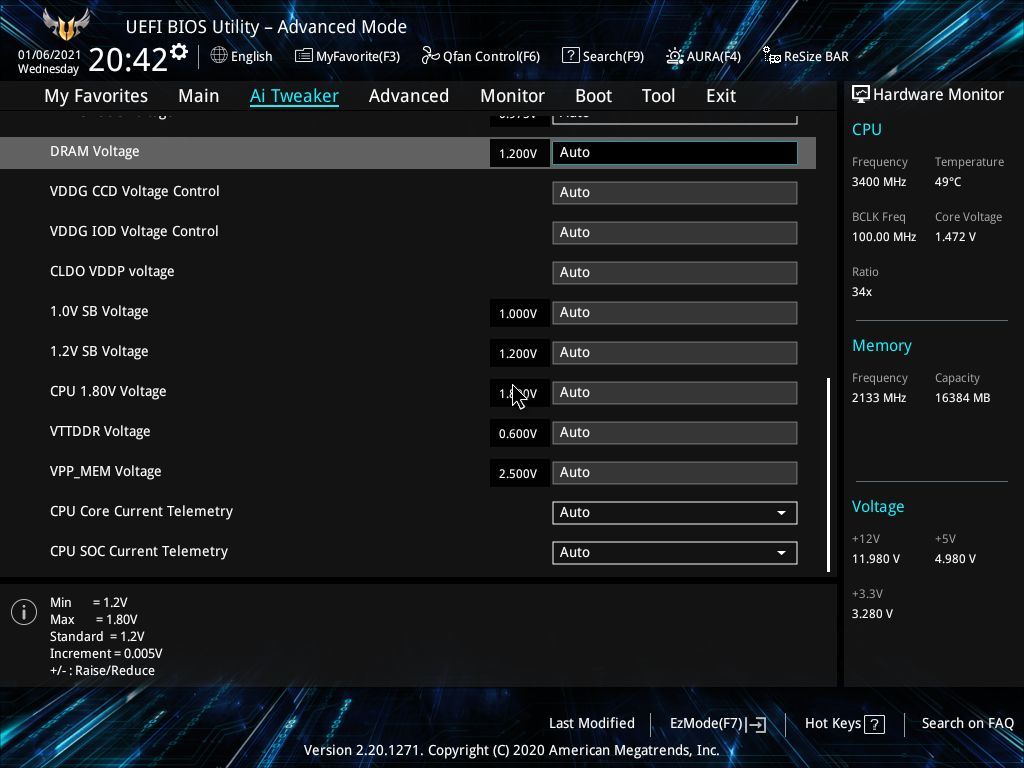Select the VDDG CCD Voltage Control label
1024x768 pixels.
[135, 191]
